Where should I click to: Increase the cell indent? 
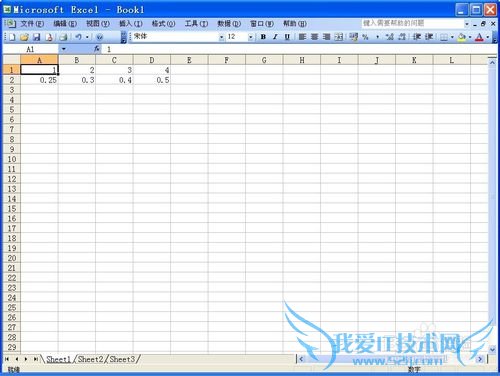[x=429, y=37]
